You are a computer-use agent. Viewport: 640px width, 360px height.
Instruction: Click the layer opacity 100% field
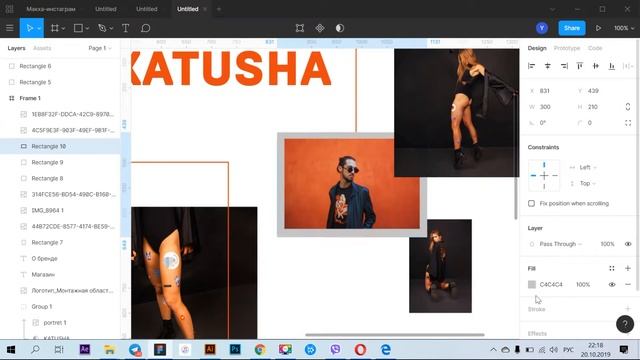tap(607, 244)
